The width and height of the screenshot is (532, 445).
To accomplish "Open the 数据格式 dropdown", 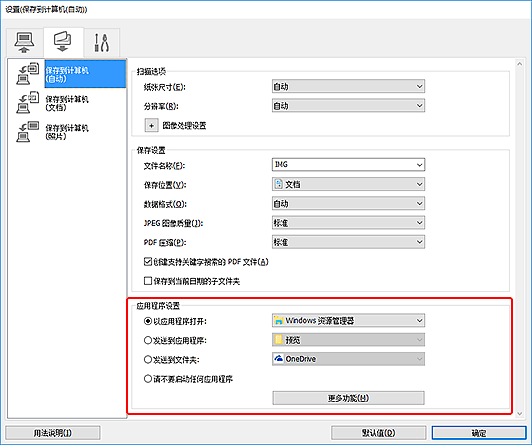I will coord(348,204).
